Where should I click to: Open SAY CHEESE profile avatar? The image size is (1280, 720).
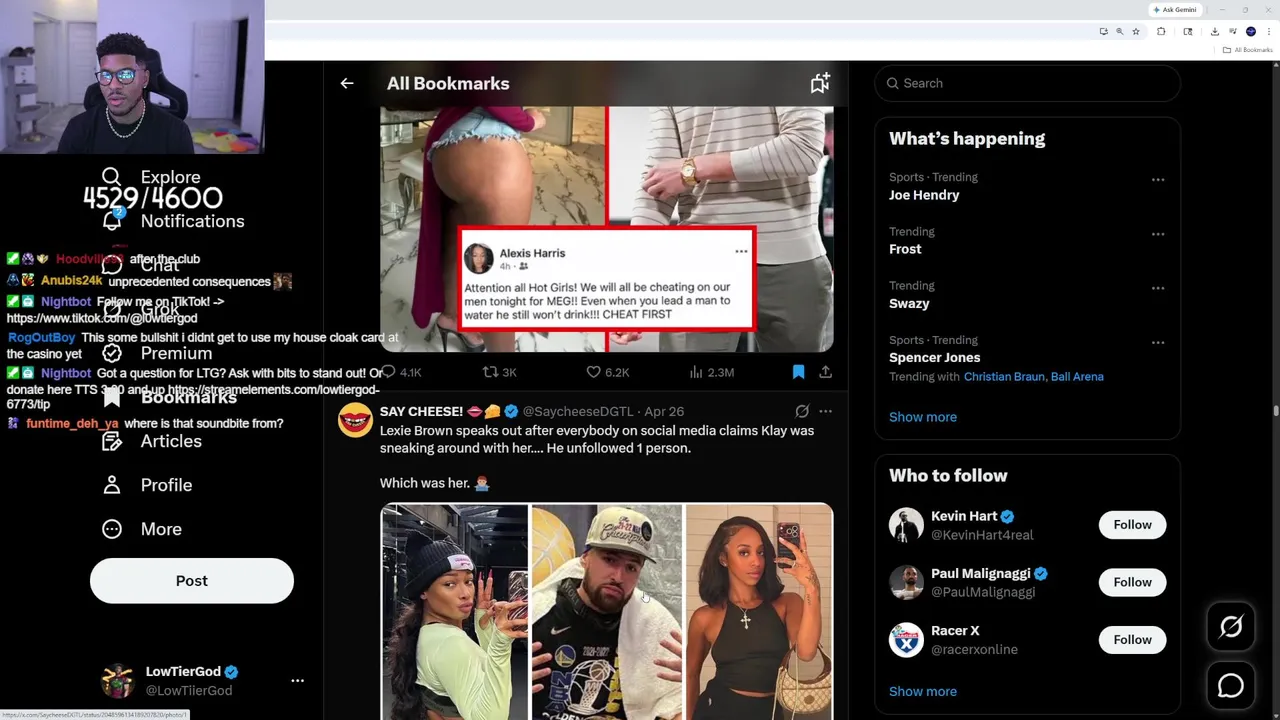coord(355,420)
